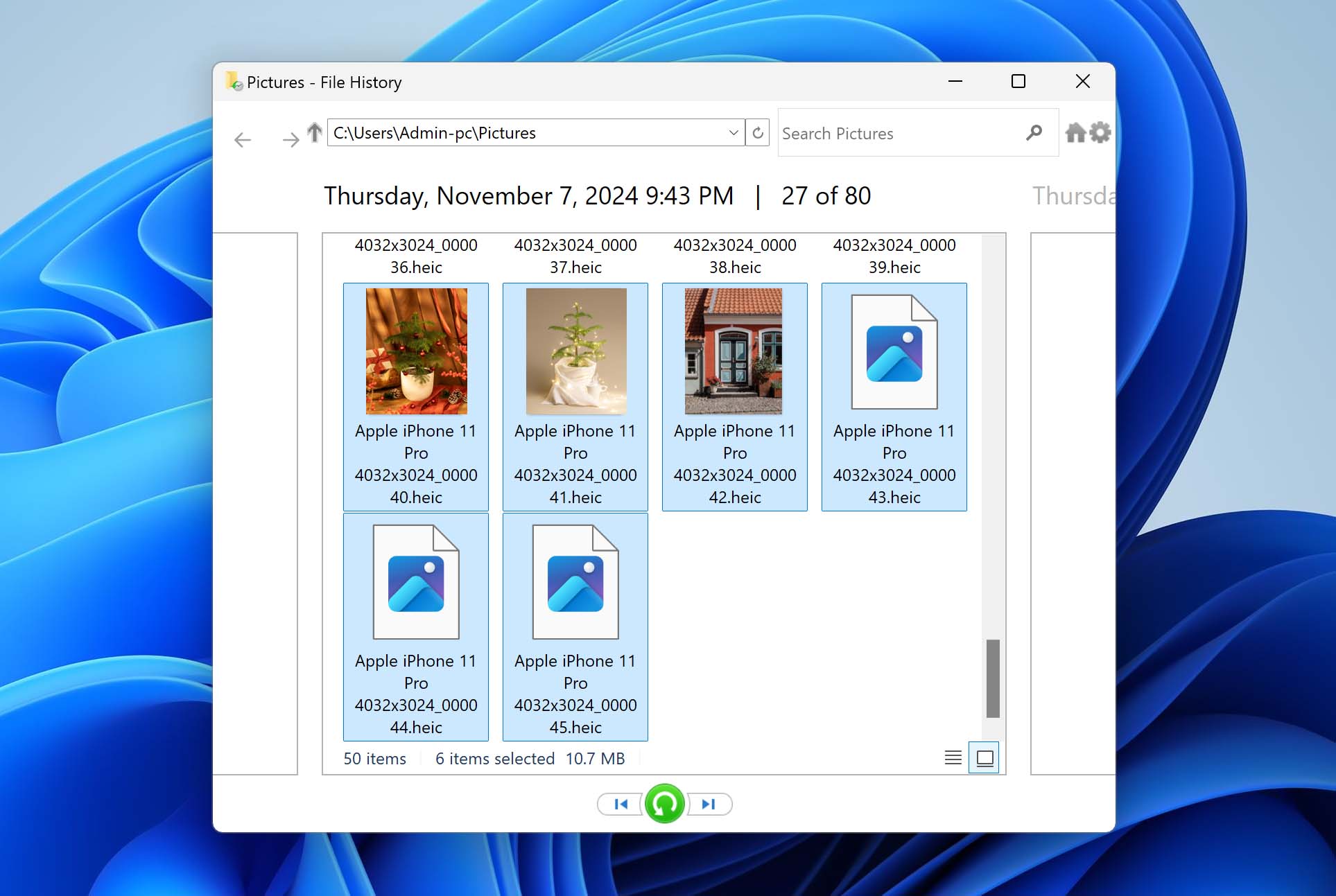Screen dimensions: 1336x896
Task: Switch to large icons view
Action: (x=984, y=757)
